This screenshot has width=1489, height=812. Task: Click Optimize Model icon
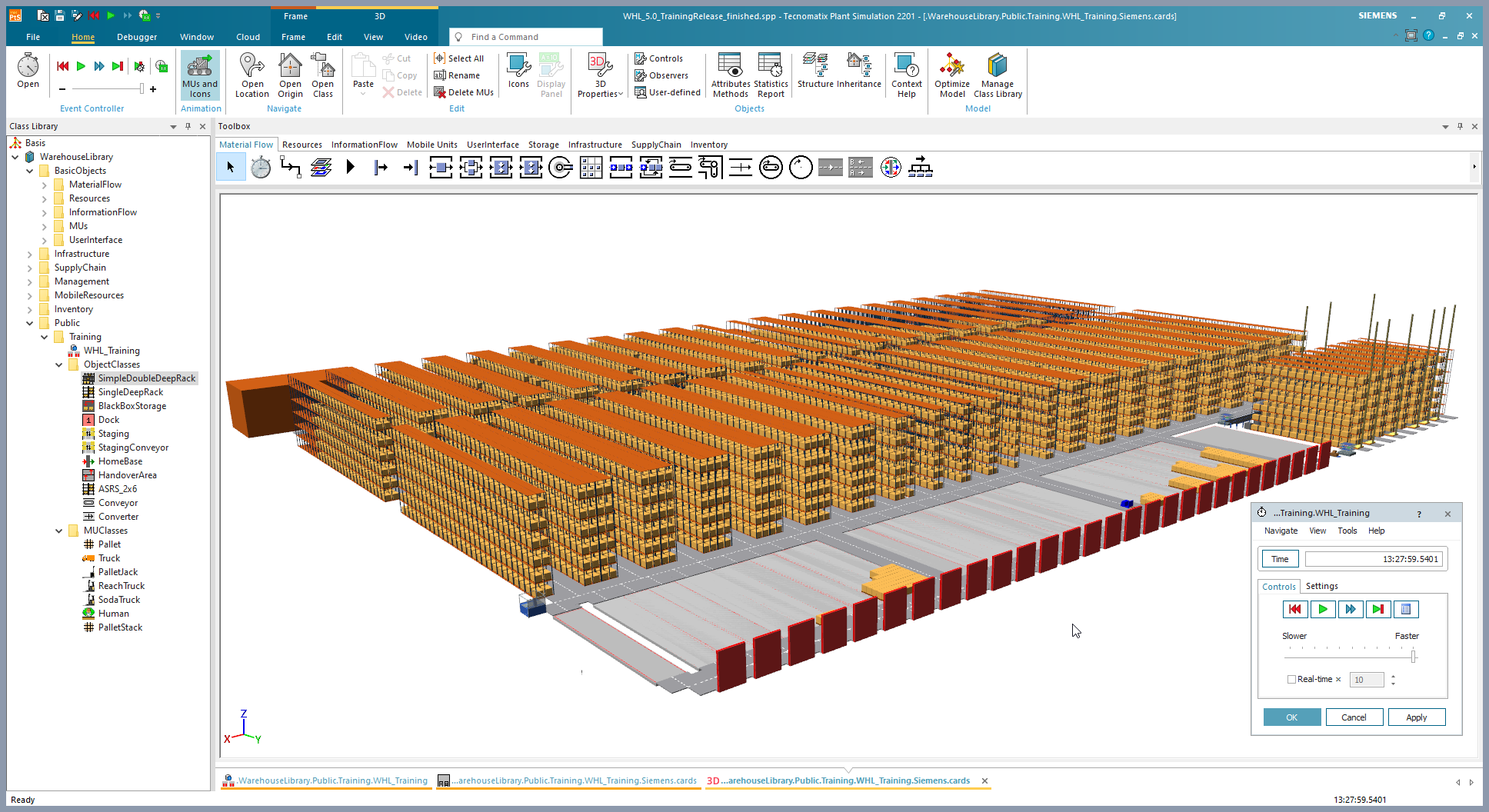952,75
